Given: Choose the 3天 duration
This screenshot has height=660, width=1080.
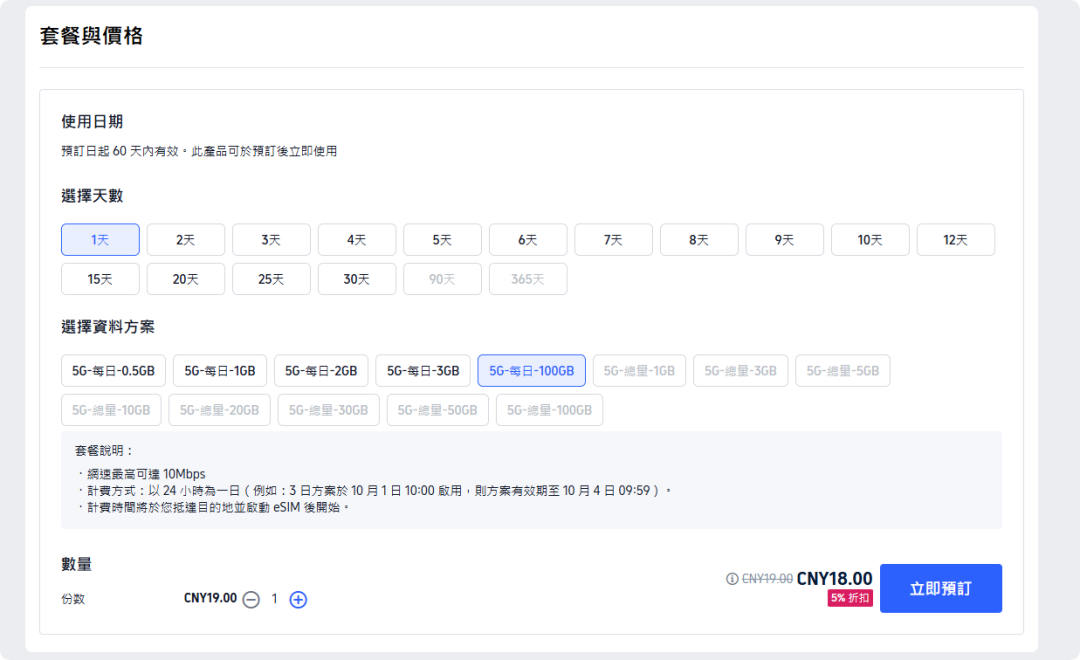Looking at the screenshot, I should tap(271, 240).
